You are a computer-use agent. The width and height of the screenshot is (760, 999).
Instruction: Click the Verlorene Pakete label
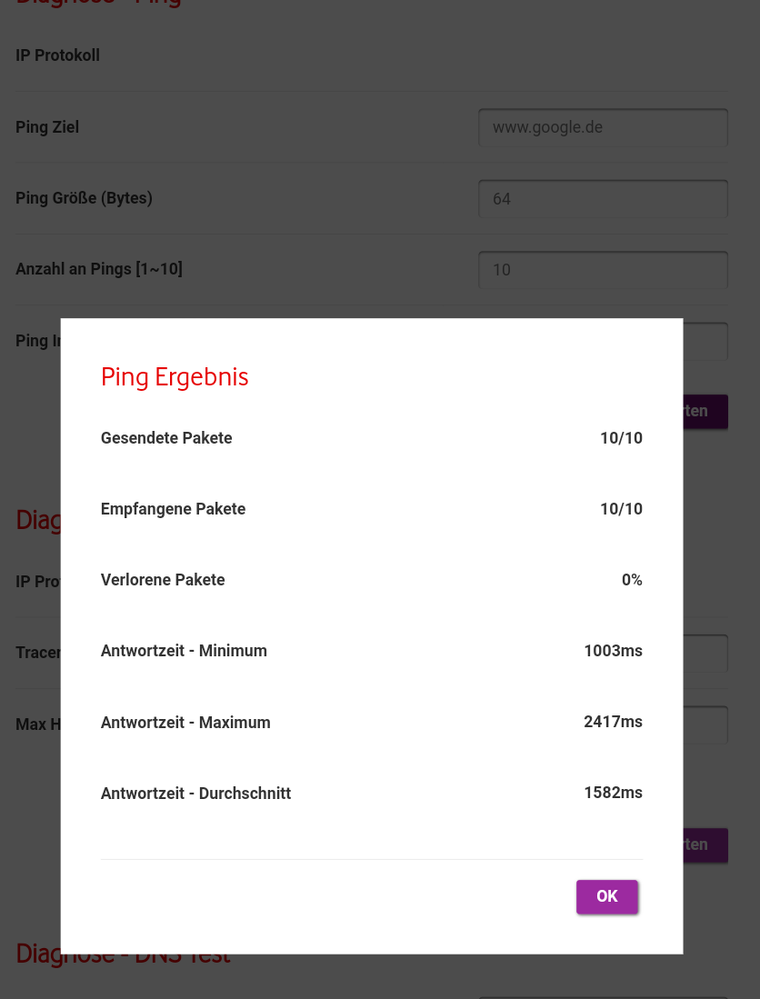click(163, 580)
